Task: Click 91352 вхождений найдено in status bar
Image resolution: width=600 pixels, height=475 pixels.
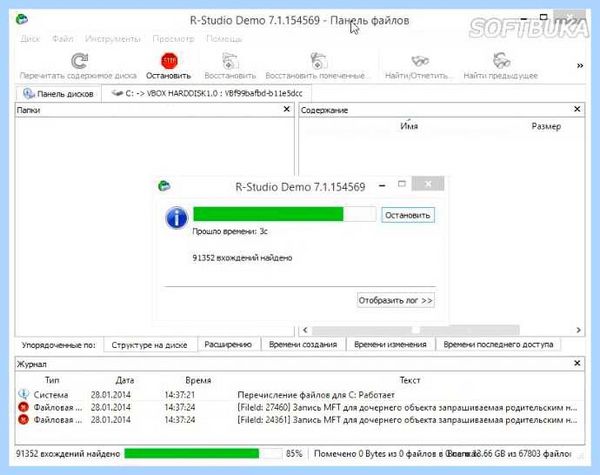Action: (x=68, y=454)
